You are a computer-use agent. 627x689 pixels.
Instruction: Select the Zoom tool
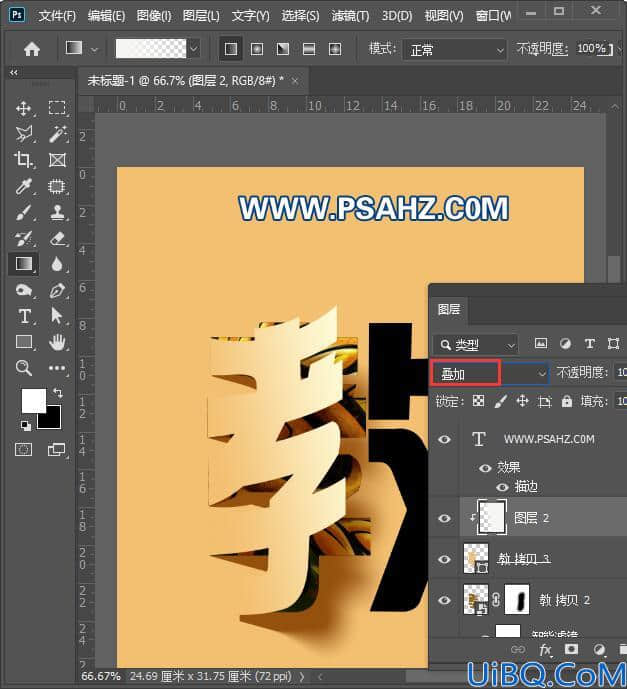[x=23, y=368]
